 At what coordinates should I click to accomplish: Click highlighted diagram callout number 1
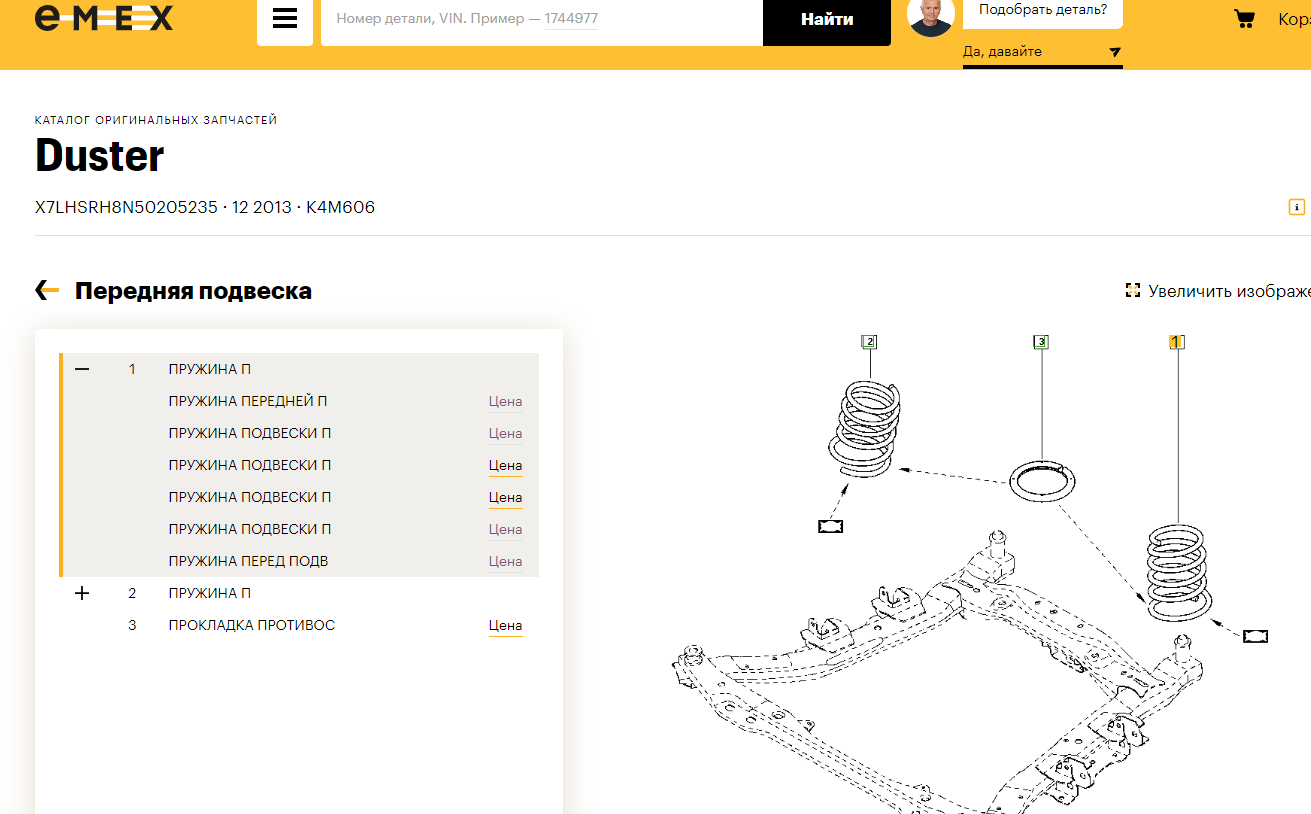pos(1177,342)
